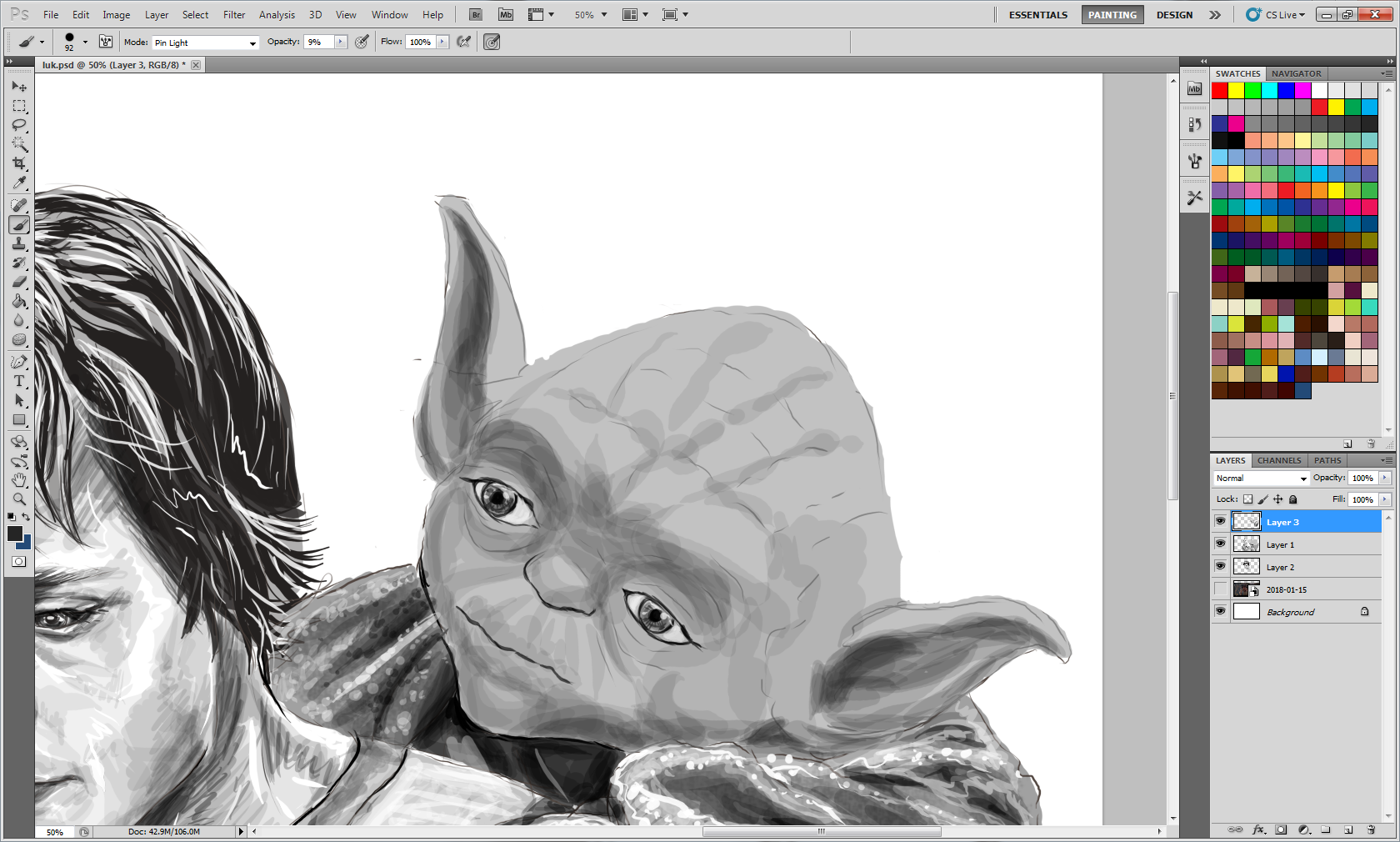Open the Filter menu
Screen dimensions: 1400x842
point(234,15)
